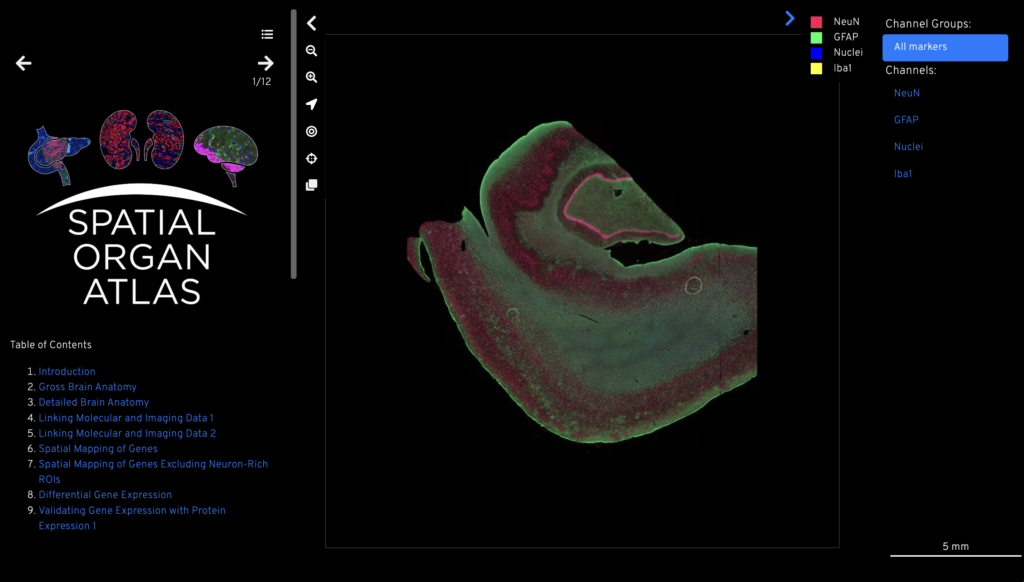Click the zoom in magnifier icon
1024x582 pixels.
coord(311,77)
